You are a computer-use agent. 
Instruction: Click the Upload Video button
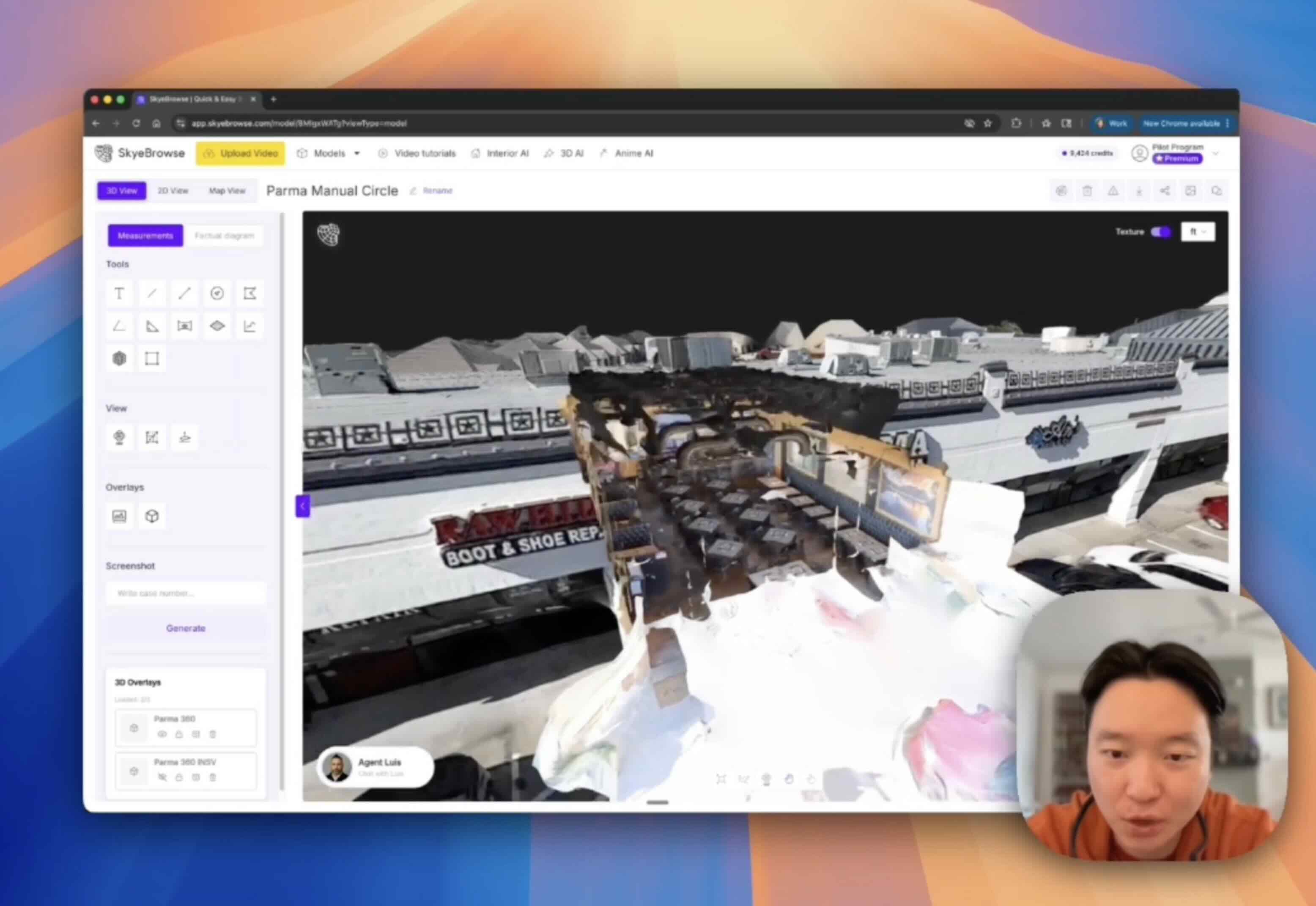pyautogui.click(x=241, y=153)
